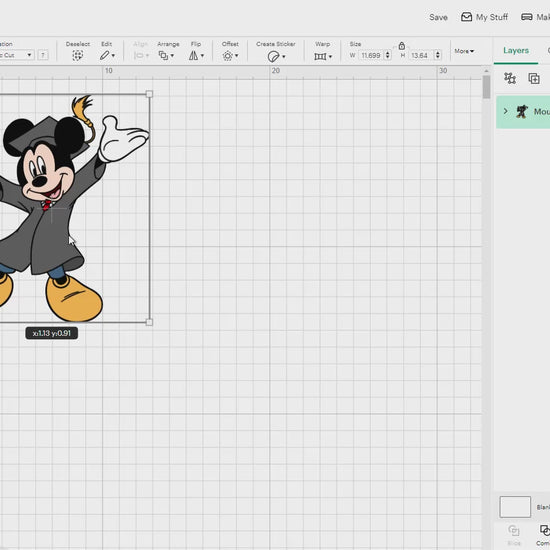Open the Flip tool
Viewport: 550px width, 550px height.
point(193,55)
